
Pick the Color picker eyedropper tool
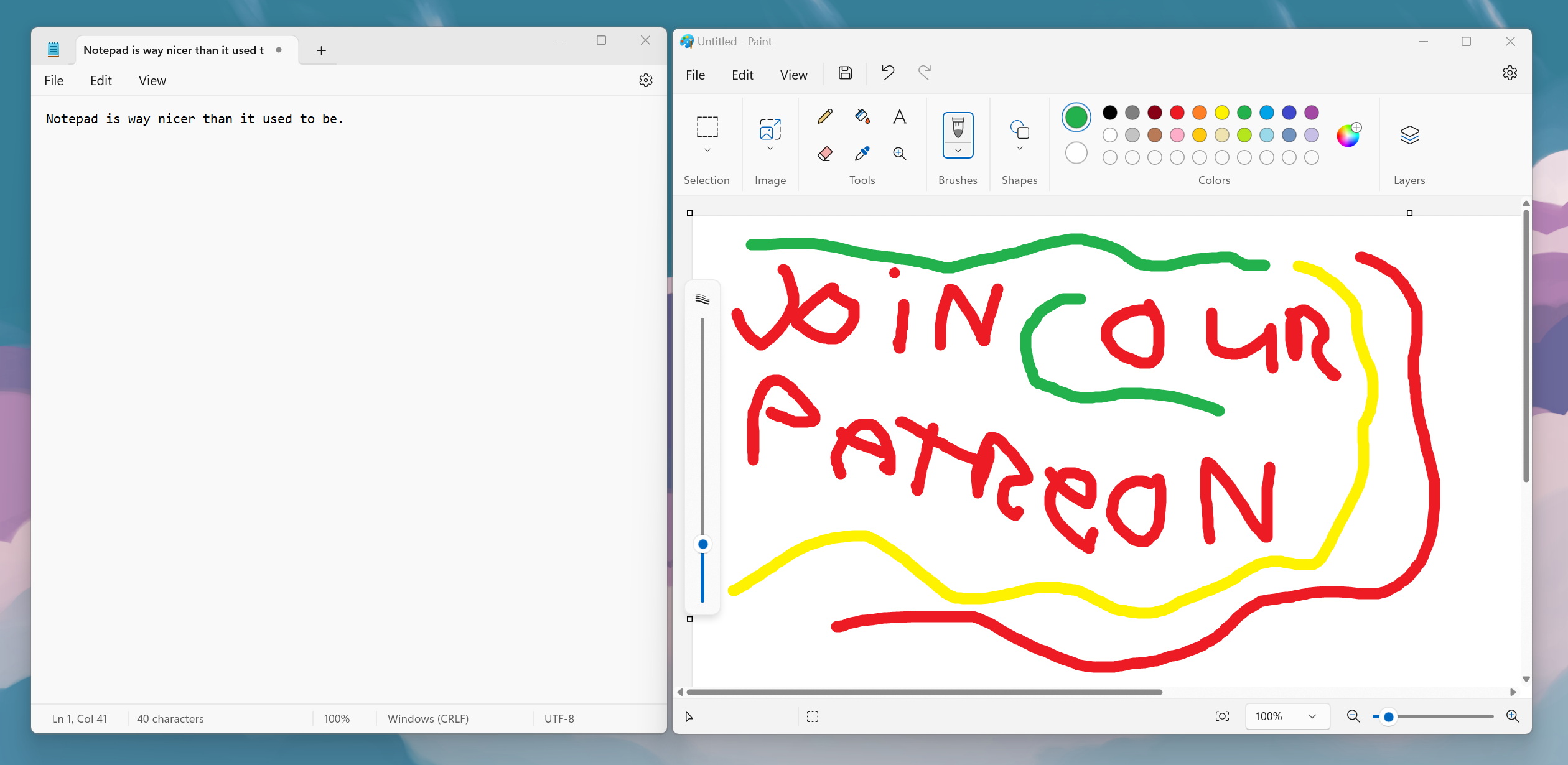coord(862,154)
